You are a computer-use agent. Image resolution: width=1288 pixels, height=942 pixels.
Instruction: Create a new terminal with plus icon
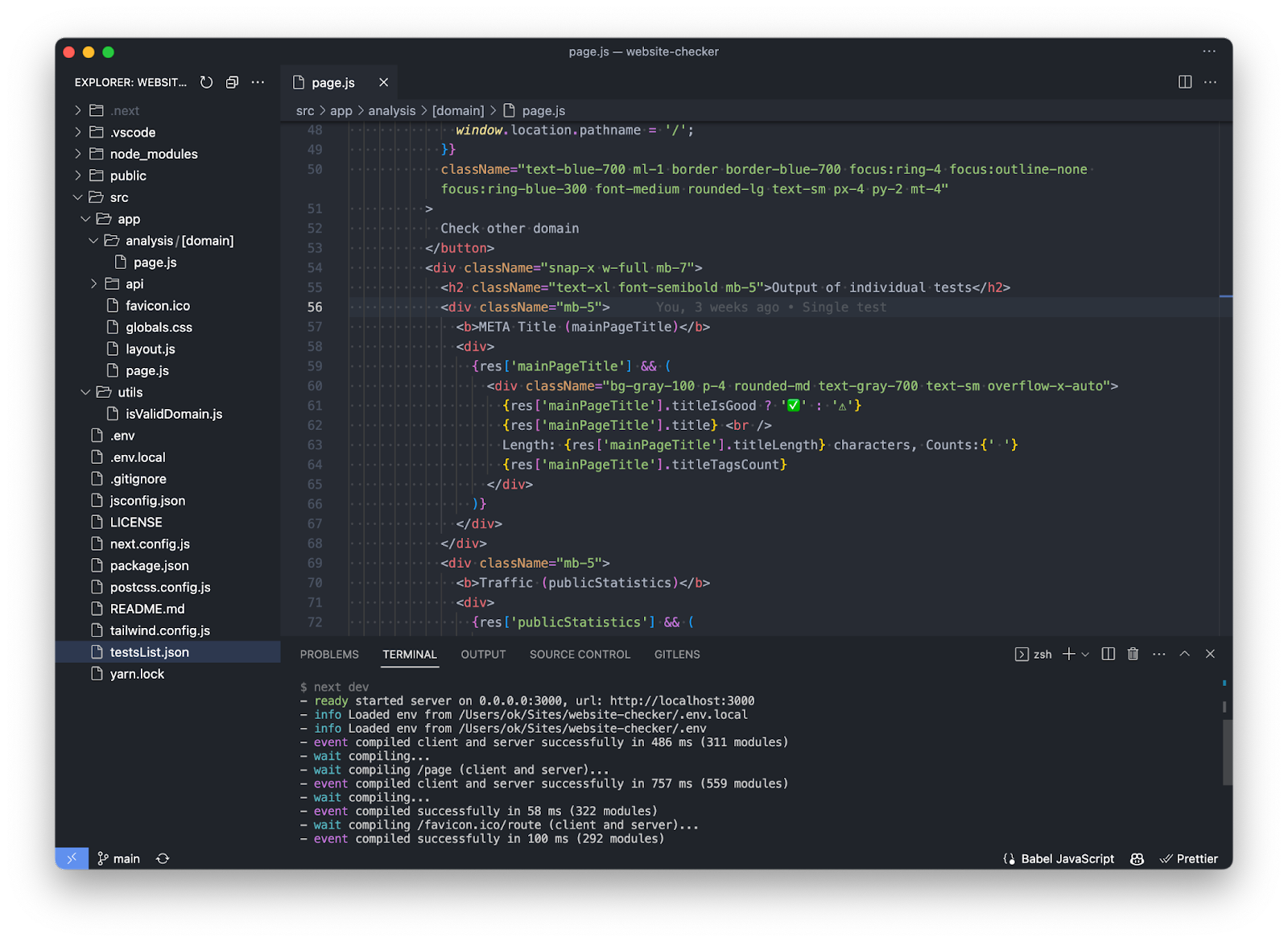[x=1068, y=654]
